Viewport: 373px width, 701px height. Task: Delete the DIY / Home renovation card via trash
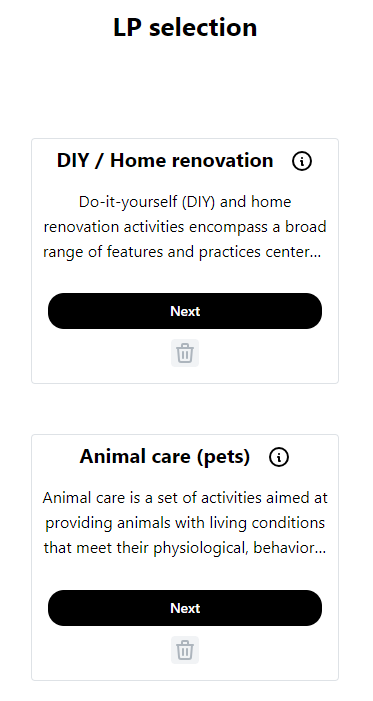point(185,353)
